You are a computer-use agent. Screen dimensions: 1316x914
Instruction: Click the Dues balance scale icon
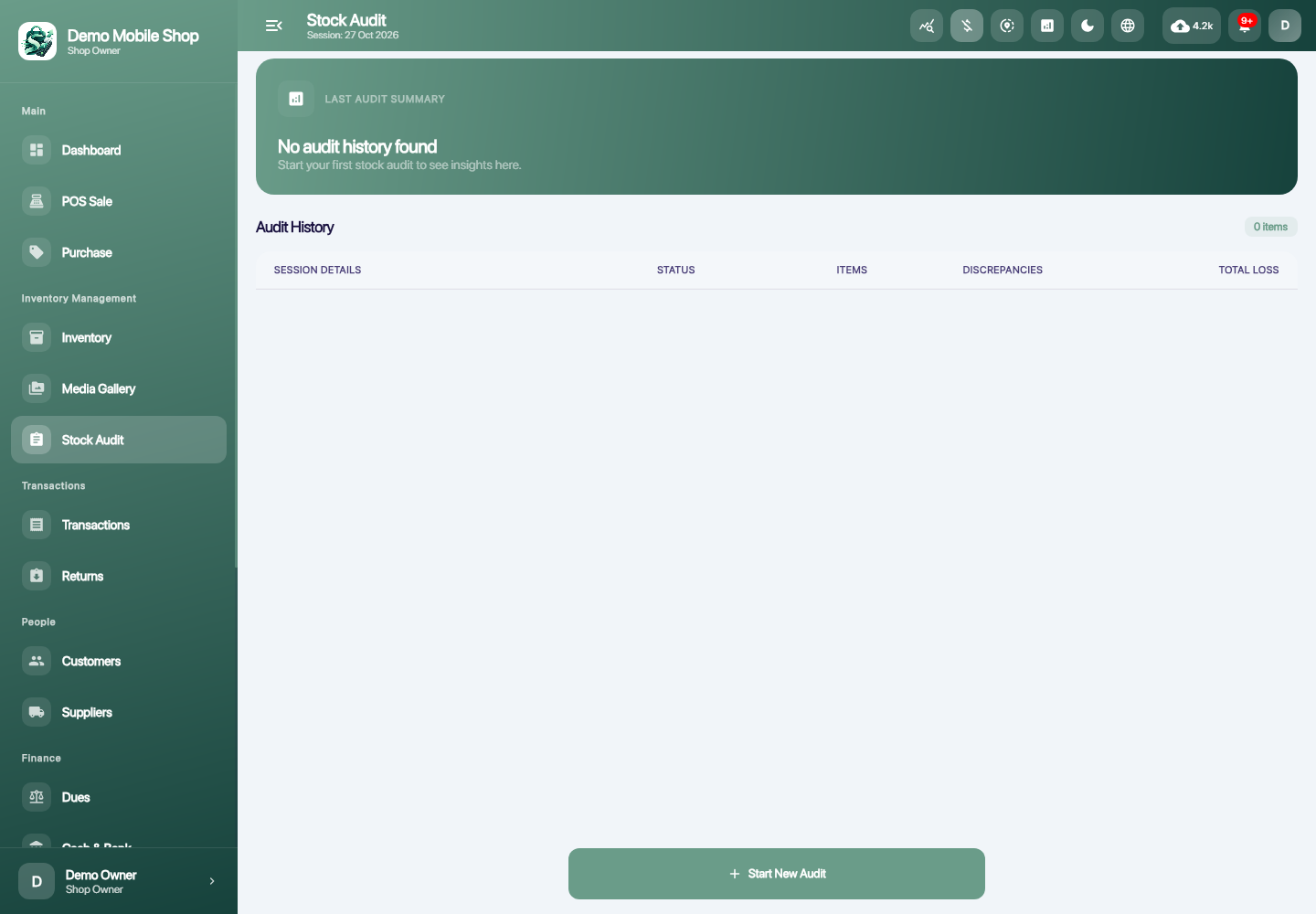(x=37, y=797)
